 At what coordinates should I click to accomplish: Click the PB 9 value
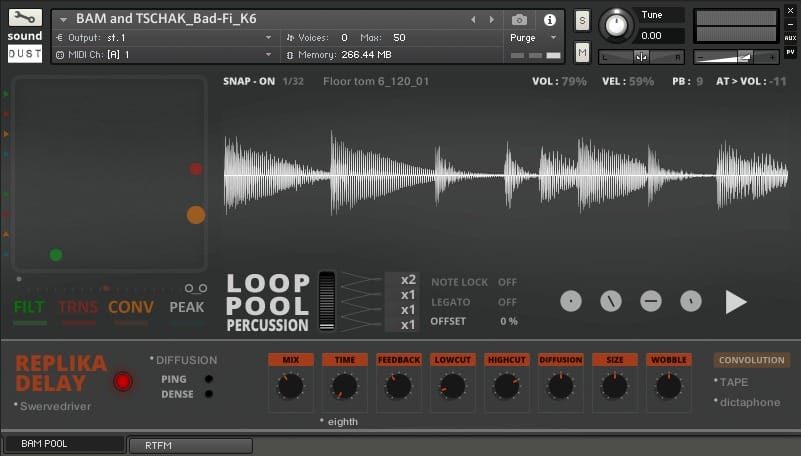[x=699, y=81]
